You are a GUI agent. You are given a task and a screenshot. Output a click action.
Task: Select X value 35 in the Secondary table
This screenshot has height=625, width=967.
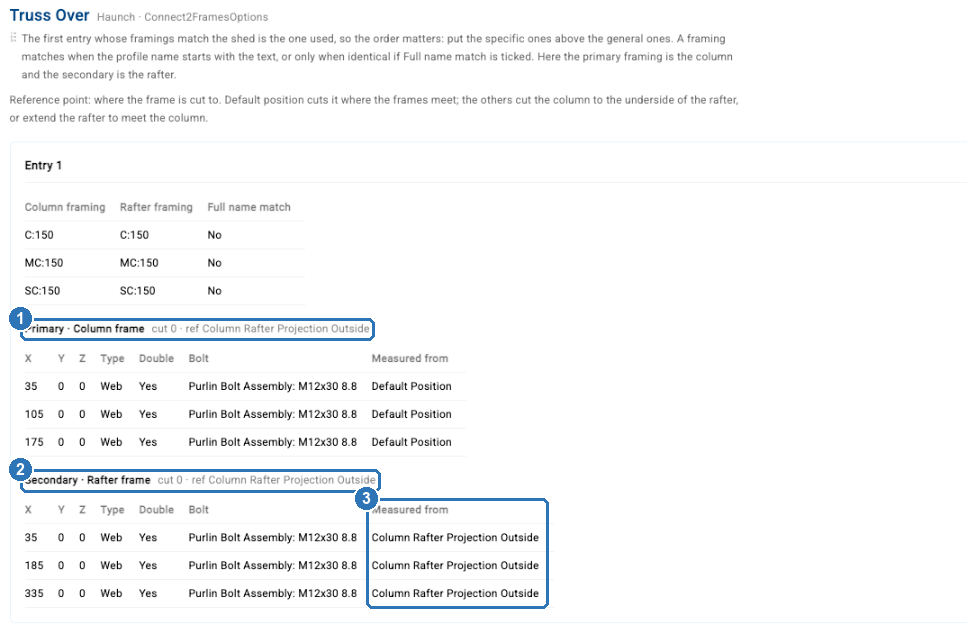tap(31, 537)
